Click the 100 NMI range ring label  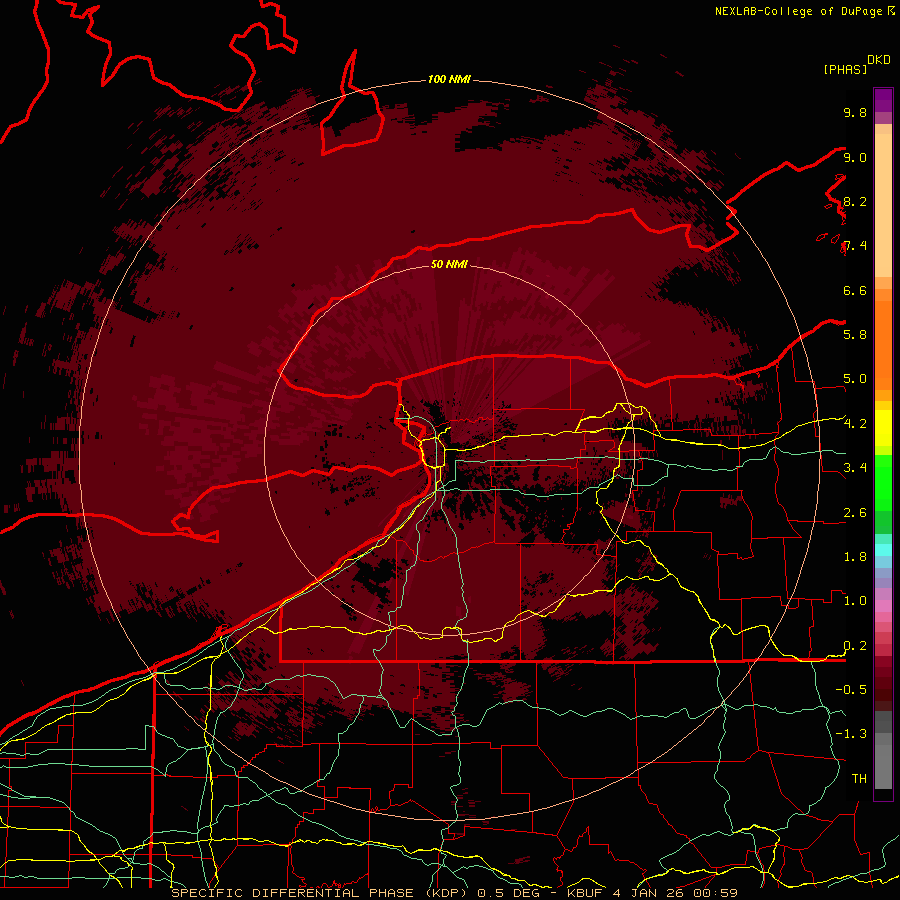tap(449, 79)
